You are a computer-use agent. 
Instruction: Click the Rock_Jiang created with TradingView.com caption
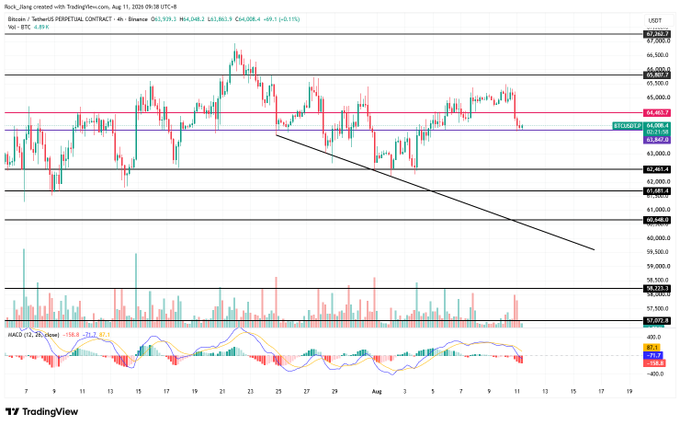tap(91, 7)
